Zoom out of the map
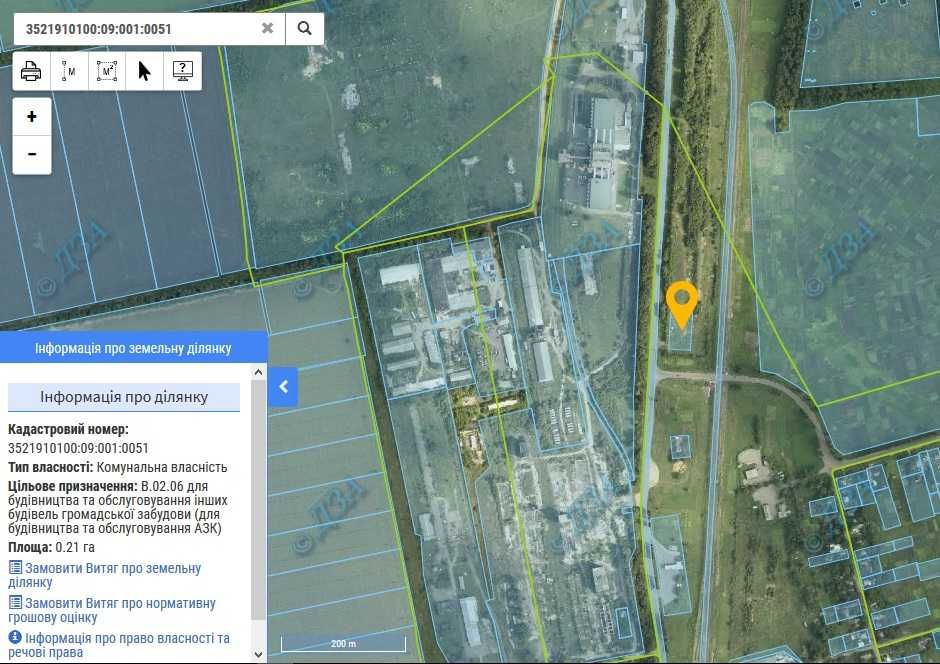This screenshot has width=940, height=664. (x=32, y=155)
